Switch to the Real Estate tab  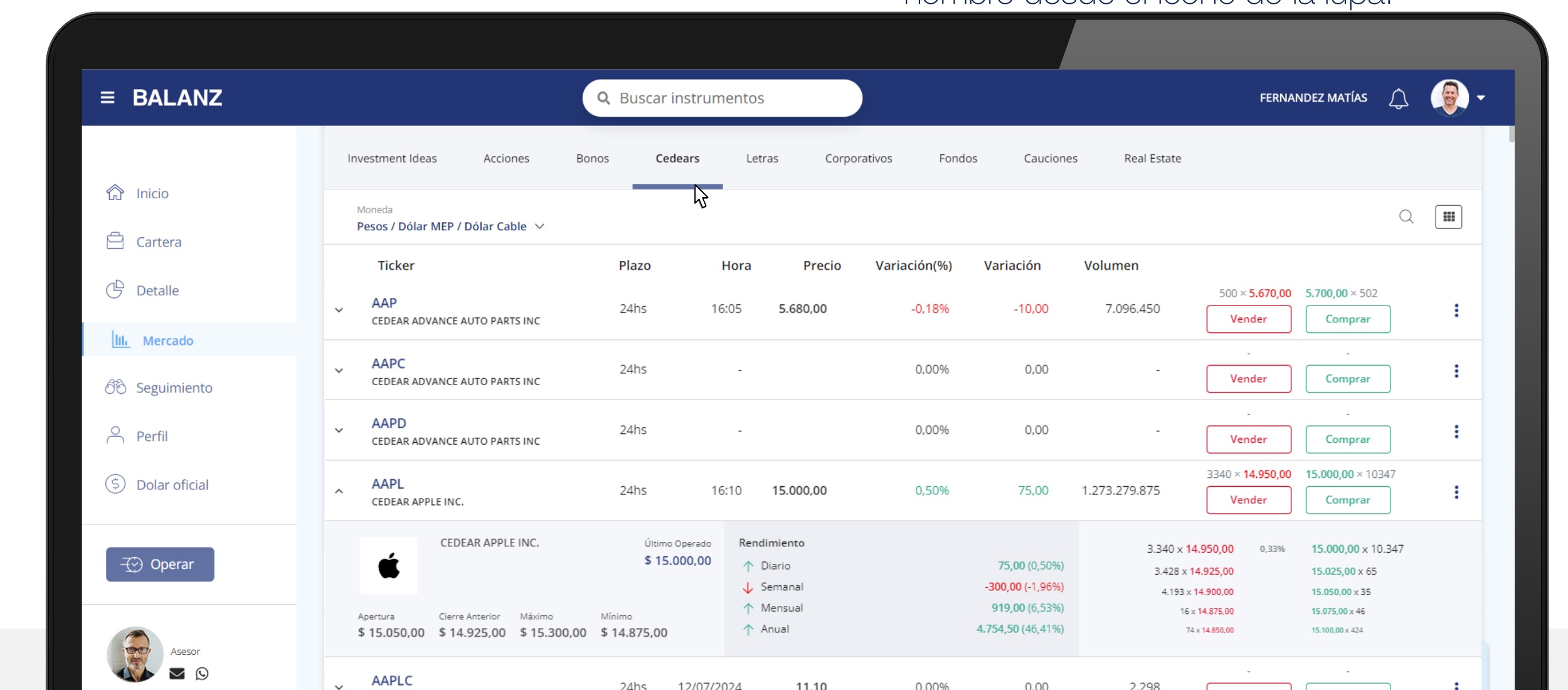tap(1153, 158)
